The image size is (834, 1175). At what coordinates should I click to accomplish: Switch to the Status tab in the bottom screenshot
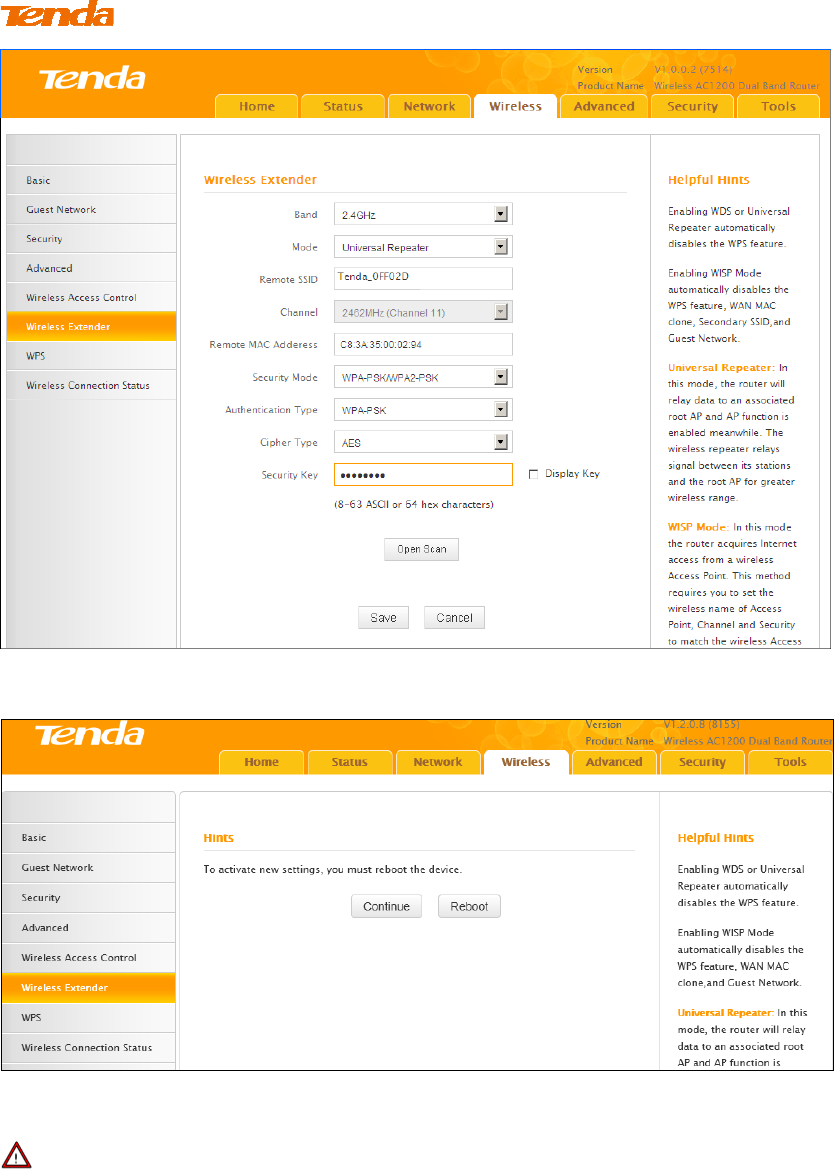(x=349, y=762)
